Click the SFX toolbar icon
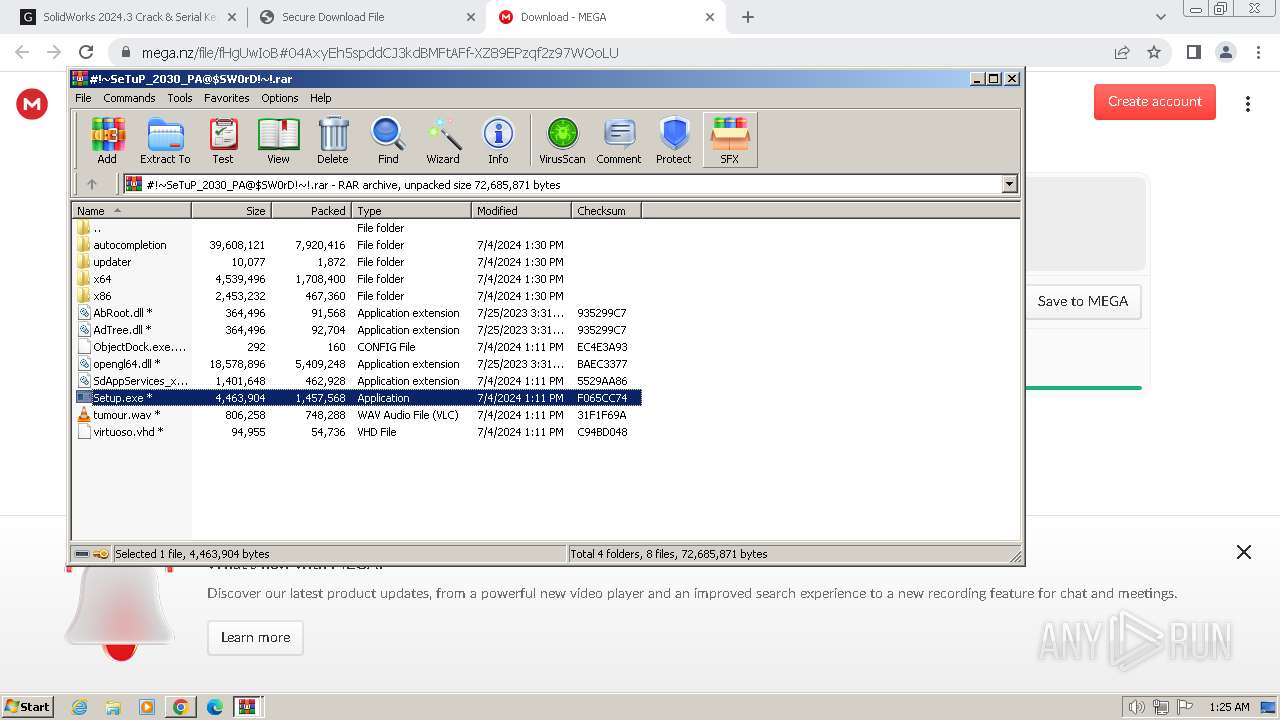 [730, 140]
